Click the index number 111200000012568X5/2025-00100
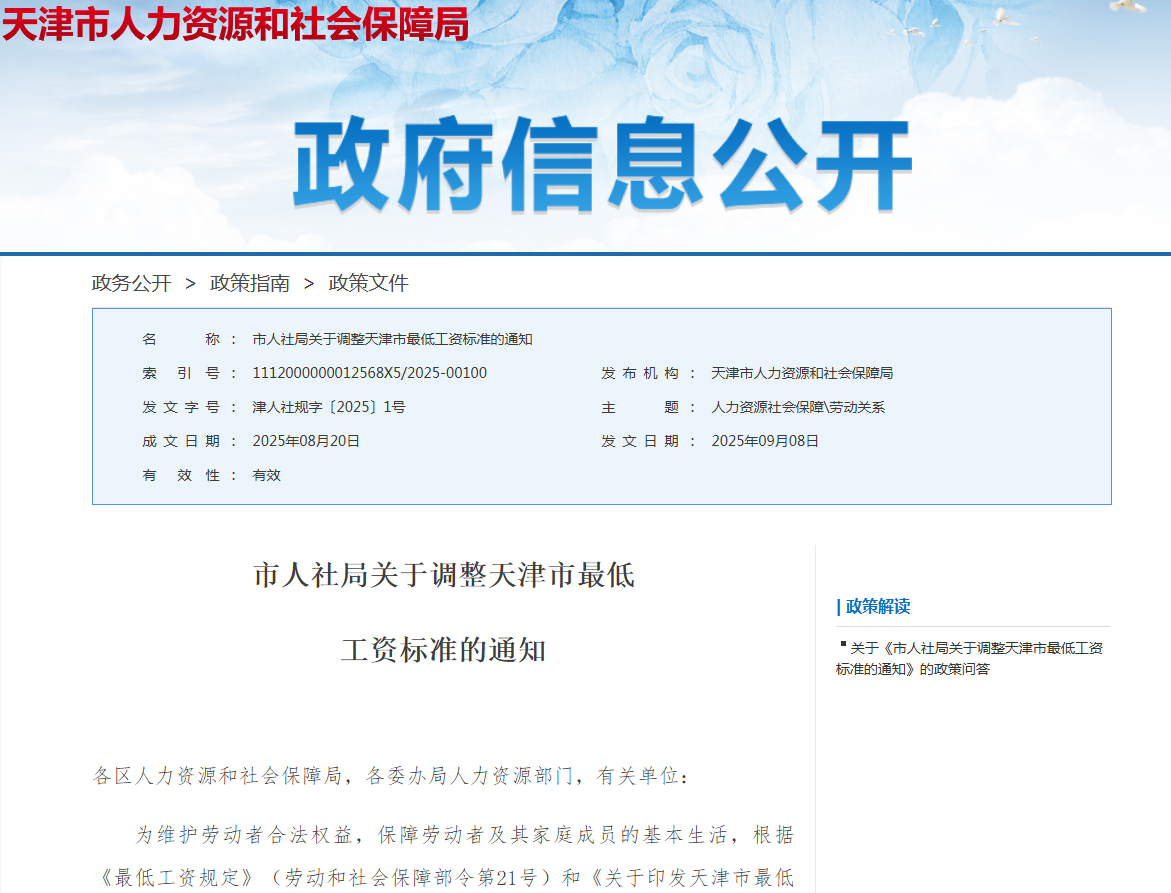The width and height of the screenshot is (1171, 893). [x=369, y=373]
